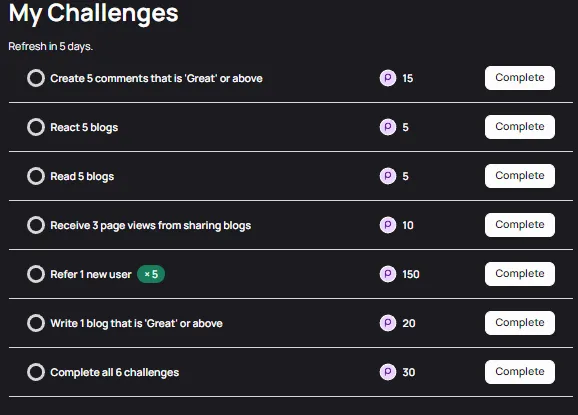Click the points coin icon beside 150

pyautogui.click(x=388, y=274)
